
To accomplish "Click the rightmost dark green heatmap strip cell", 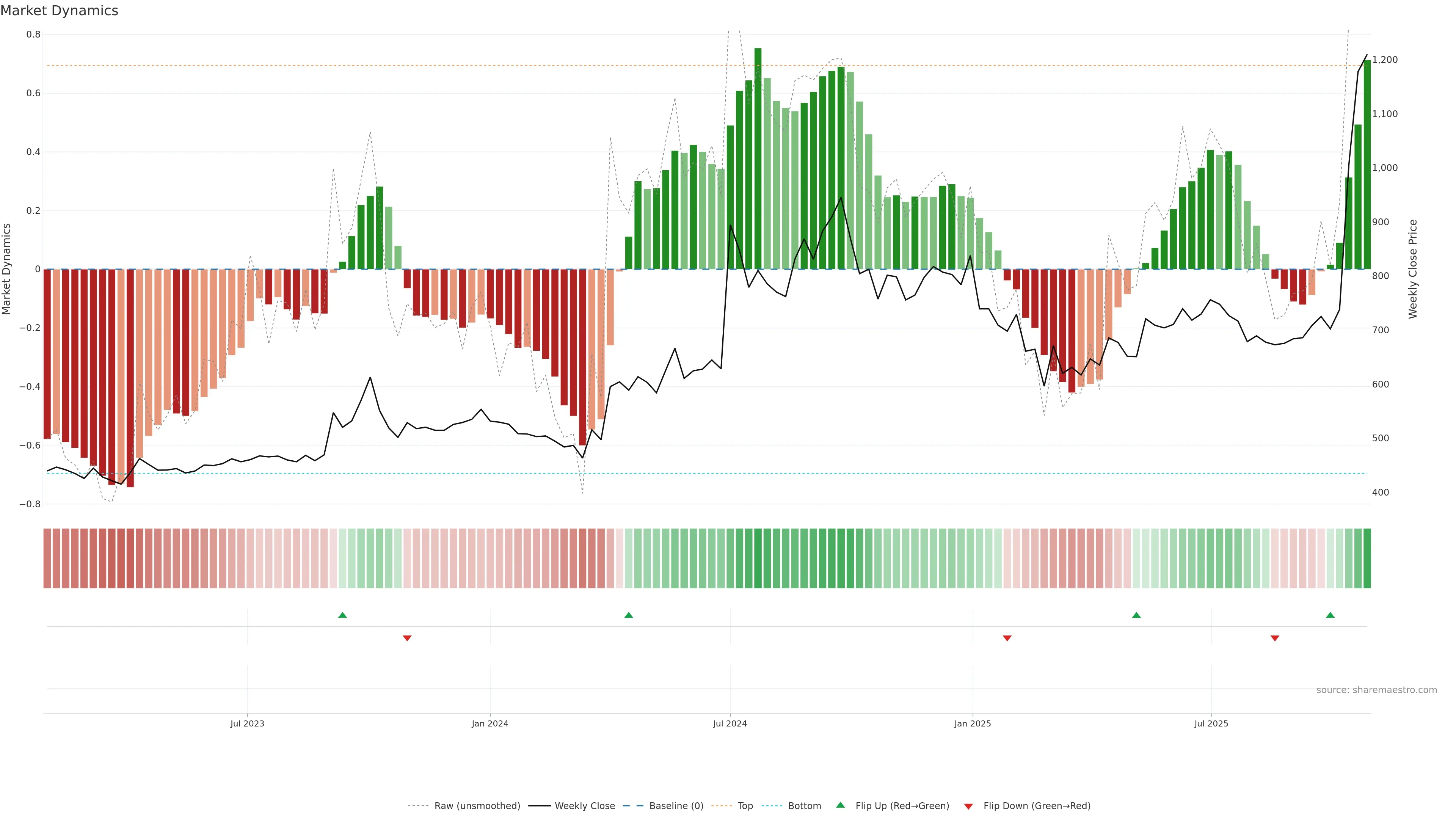I will (x=1367, y=559).
